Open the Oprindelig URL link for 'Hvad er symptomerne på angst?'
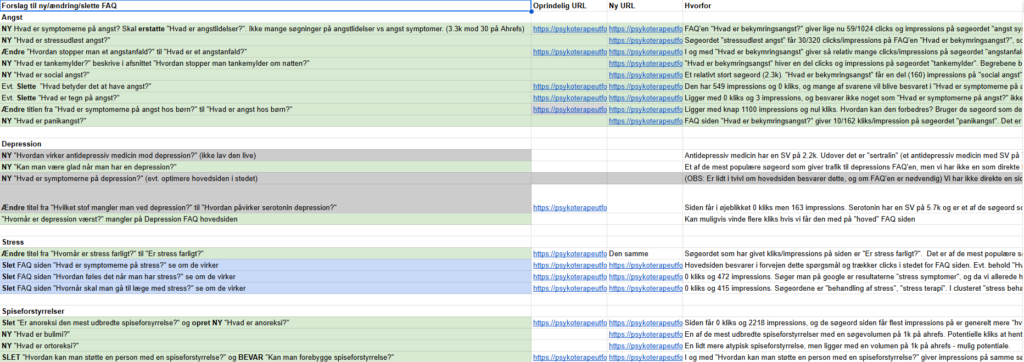The image size is (1024, 362). [x=569, y=29]
